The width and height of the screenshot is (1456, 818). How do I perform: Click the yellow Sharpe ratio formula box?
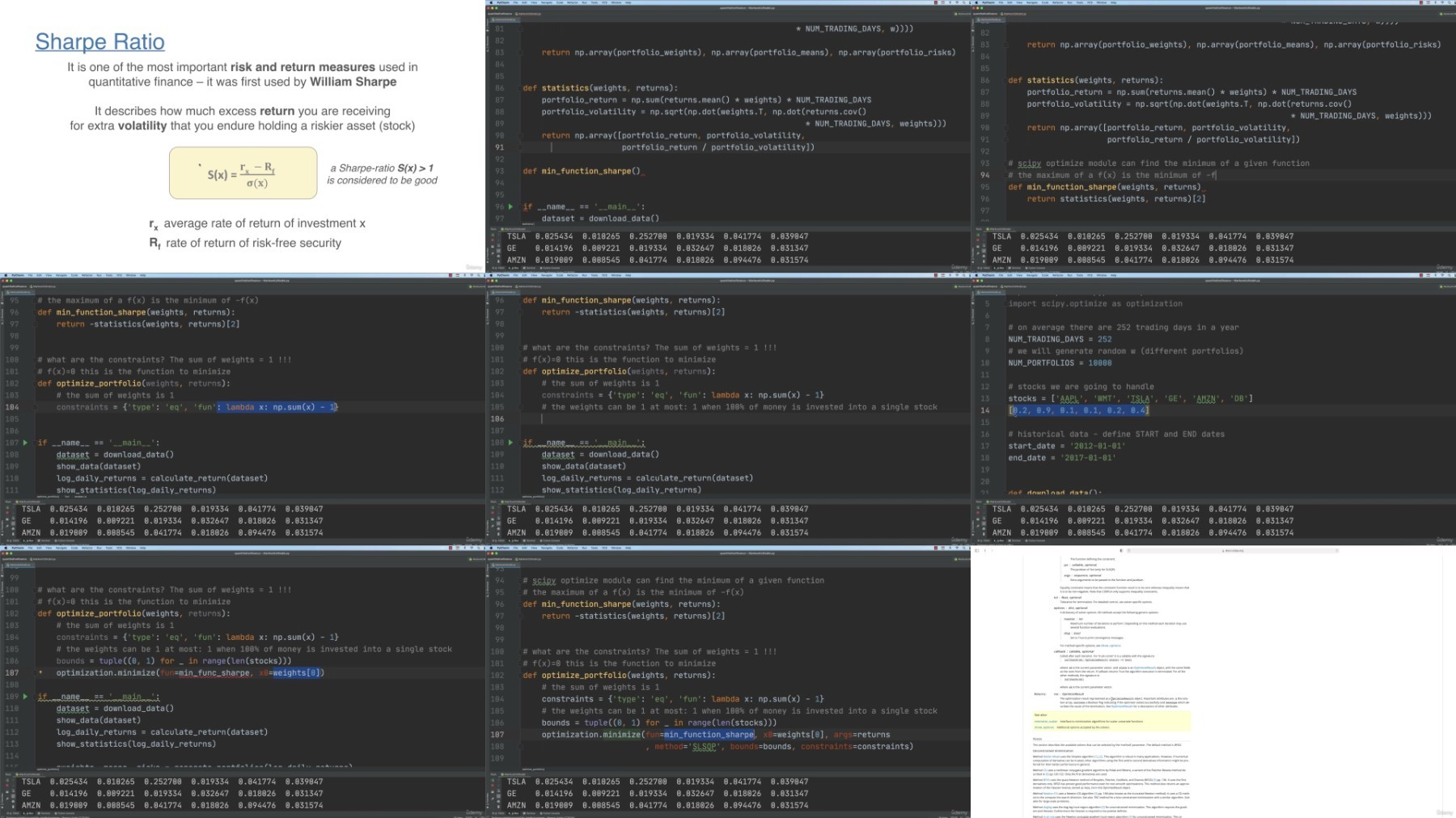click(x=243, y=172)
